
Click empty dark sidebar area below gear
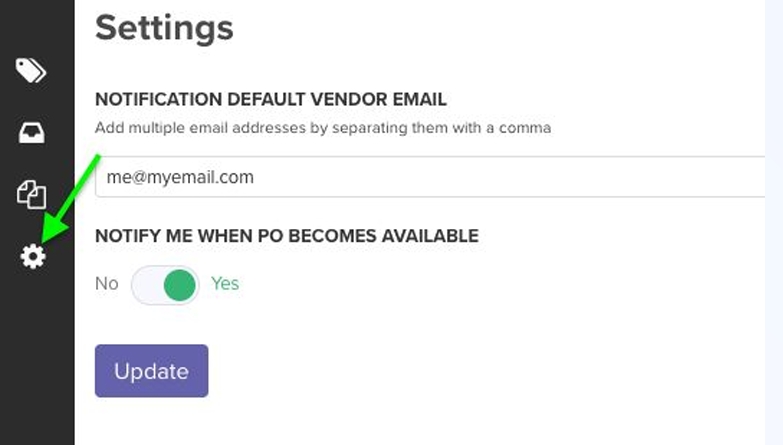pos(36,360)
